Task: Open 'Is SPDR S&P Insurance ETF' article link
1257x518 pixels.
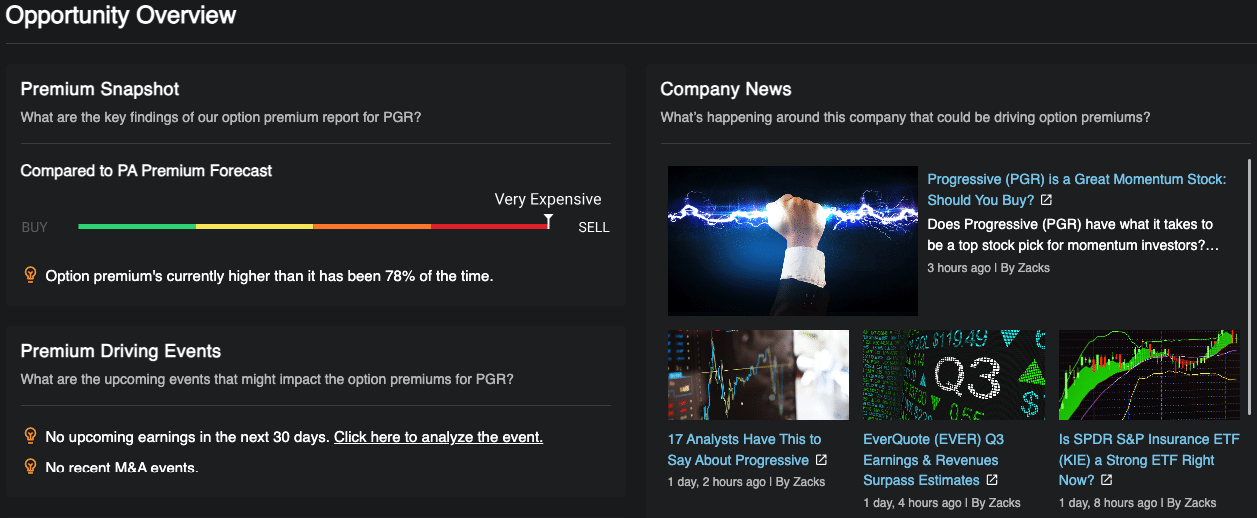Action: [x=1149, y=460]
